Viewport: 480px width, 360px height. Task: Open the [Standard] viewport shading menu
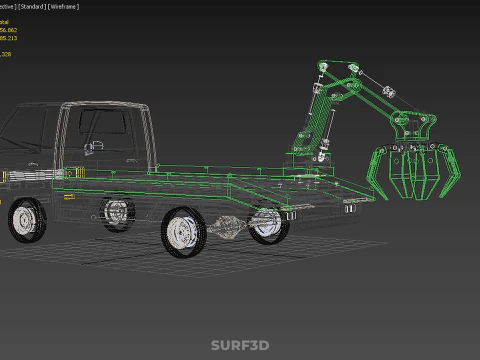tap(32, 7)
